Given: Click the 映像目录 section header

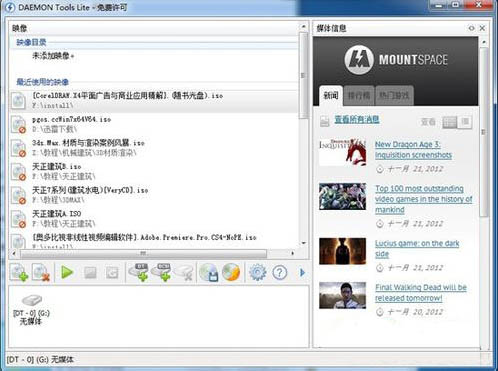Looking at the screenshot, I should (x=31, y=42).
